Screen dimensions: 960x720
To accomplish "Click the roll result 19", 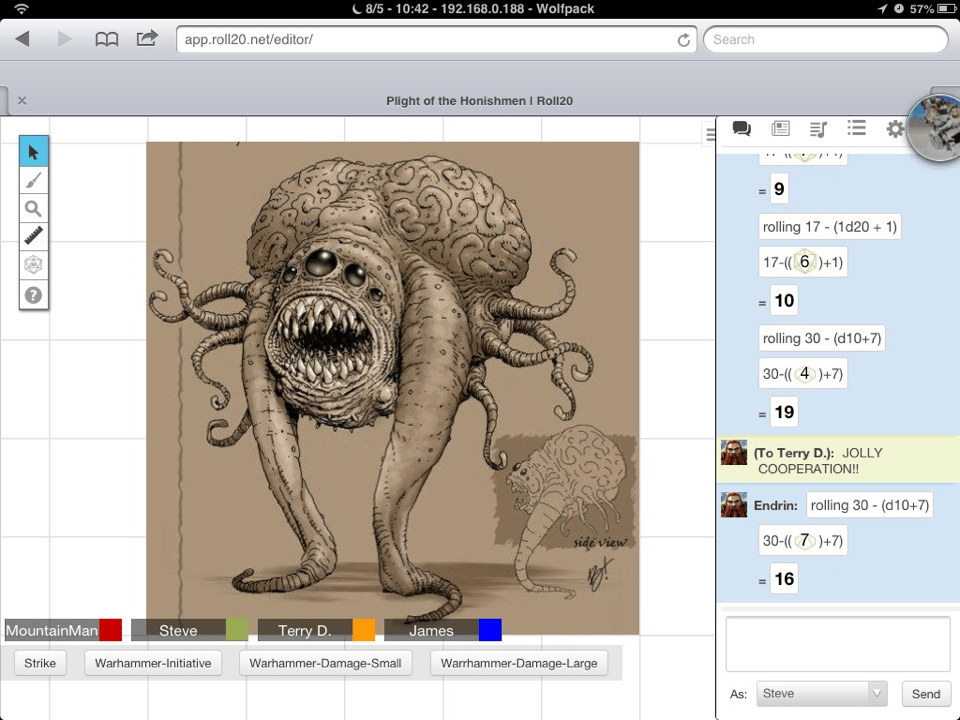I will coord(784,412).
